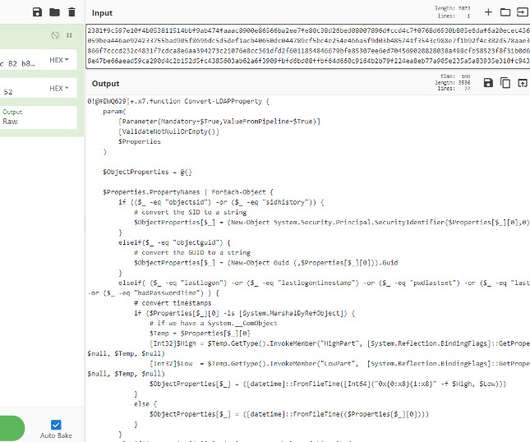
Task: Open the second field HEX format dropdown
Action: [x=59, y=89]
